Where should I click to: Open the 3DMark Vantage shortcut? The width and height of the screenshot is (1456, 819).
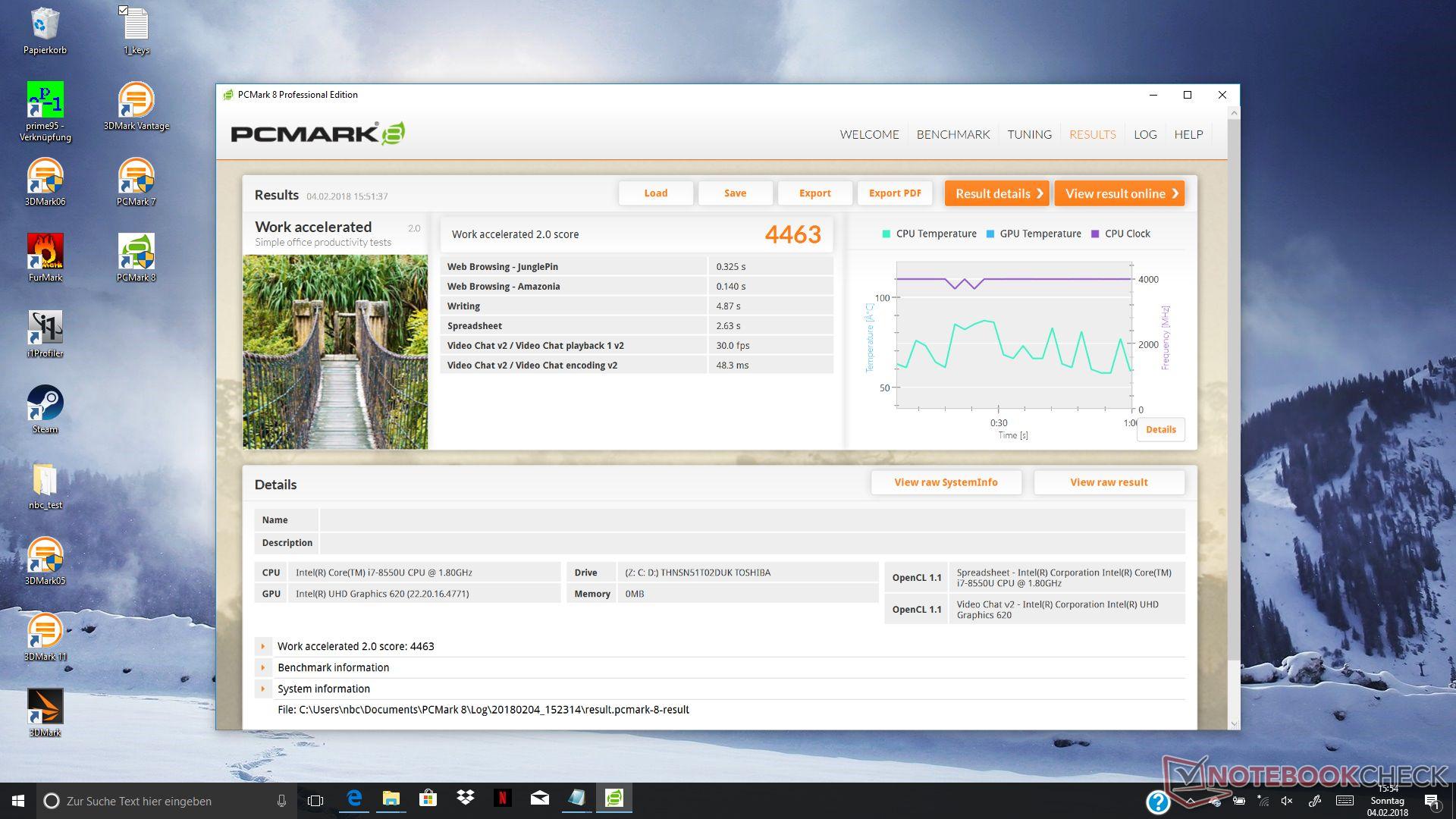click(x=136, y=102)
